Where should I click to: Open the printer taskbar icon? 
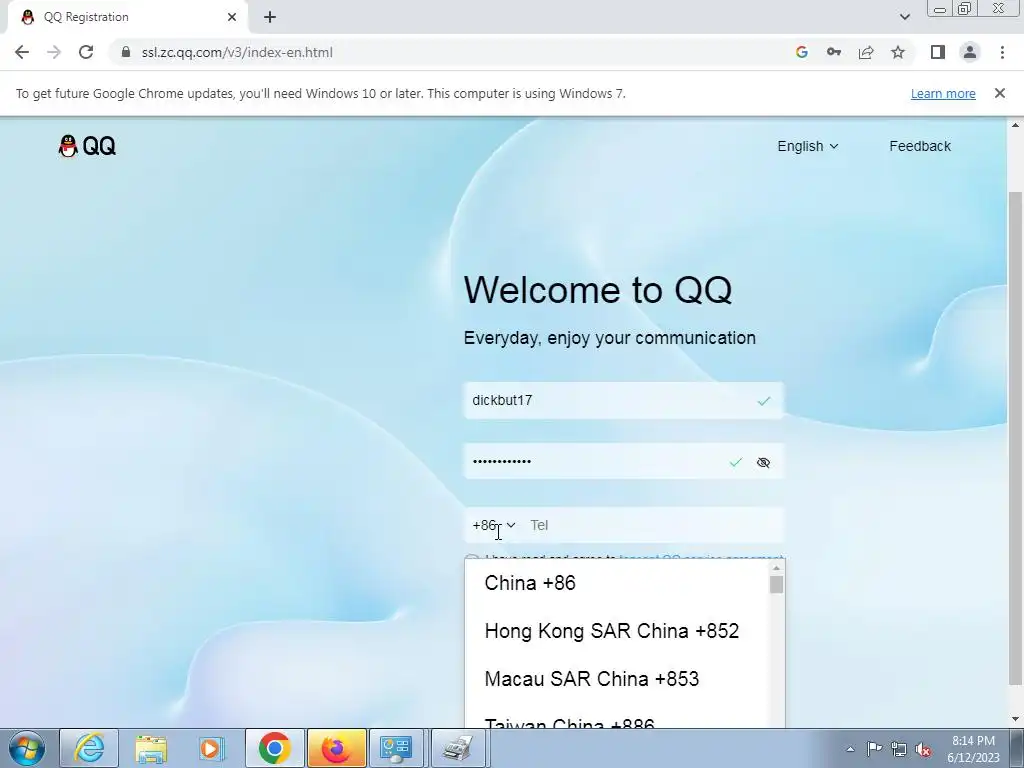[458, 748]
